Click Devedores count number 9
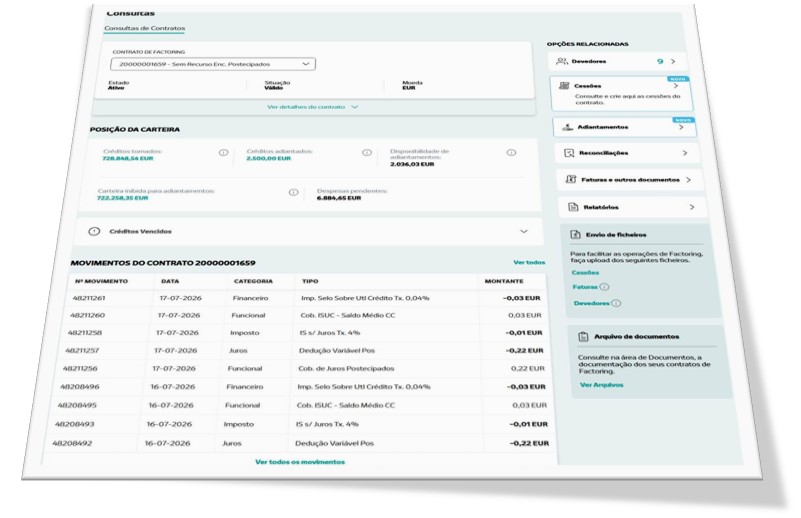Viewport: 801px width, 518px height. [660, 61]
